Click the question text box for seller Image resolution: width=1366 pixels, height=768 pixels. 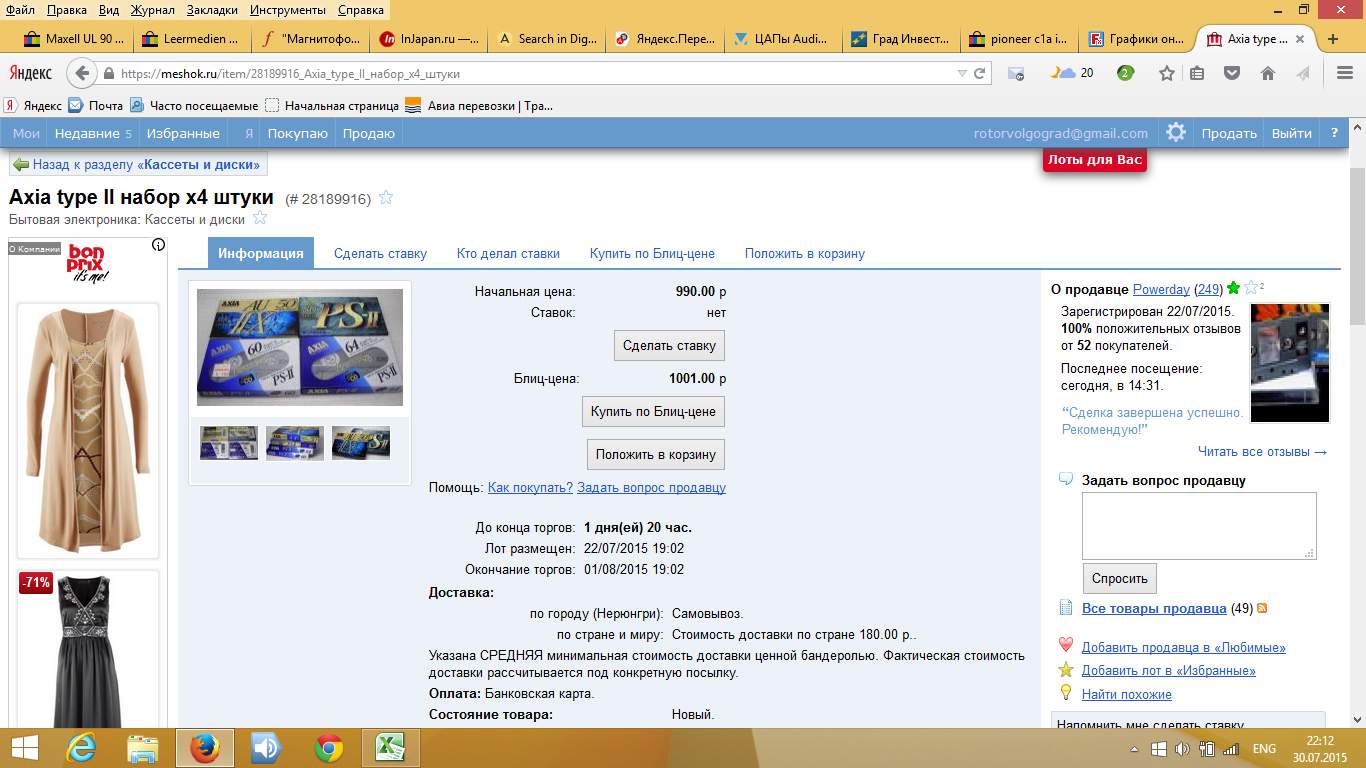click(1198, 525)
